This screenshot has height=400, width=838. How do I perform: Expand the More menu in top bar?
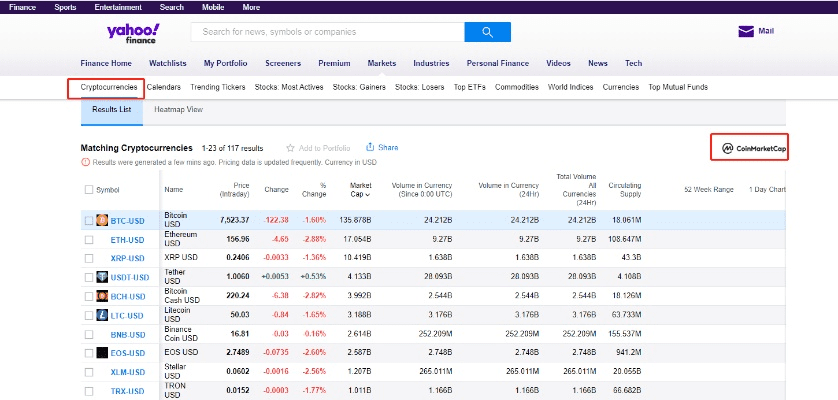(x=251, y=7)
